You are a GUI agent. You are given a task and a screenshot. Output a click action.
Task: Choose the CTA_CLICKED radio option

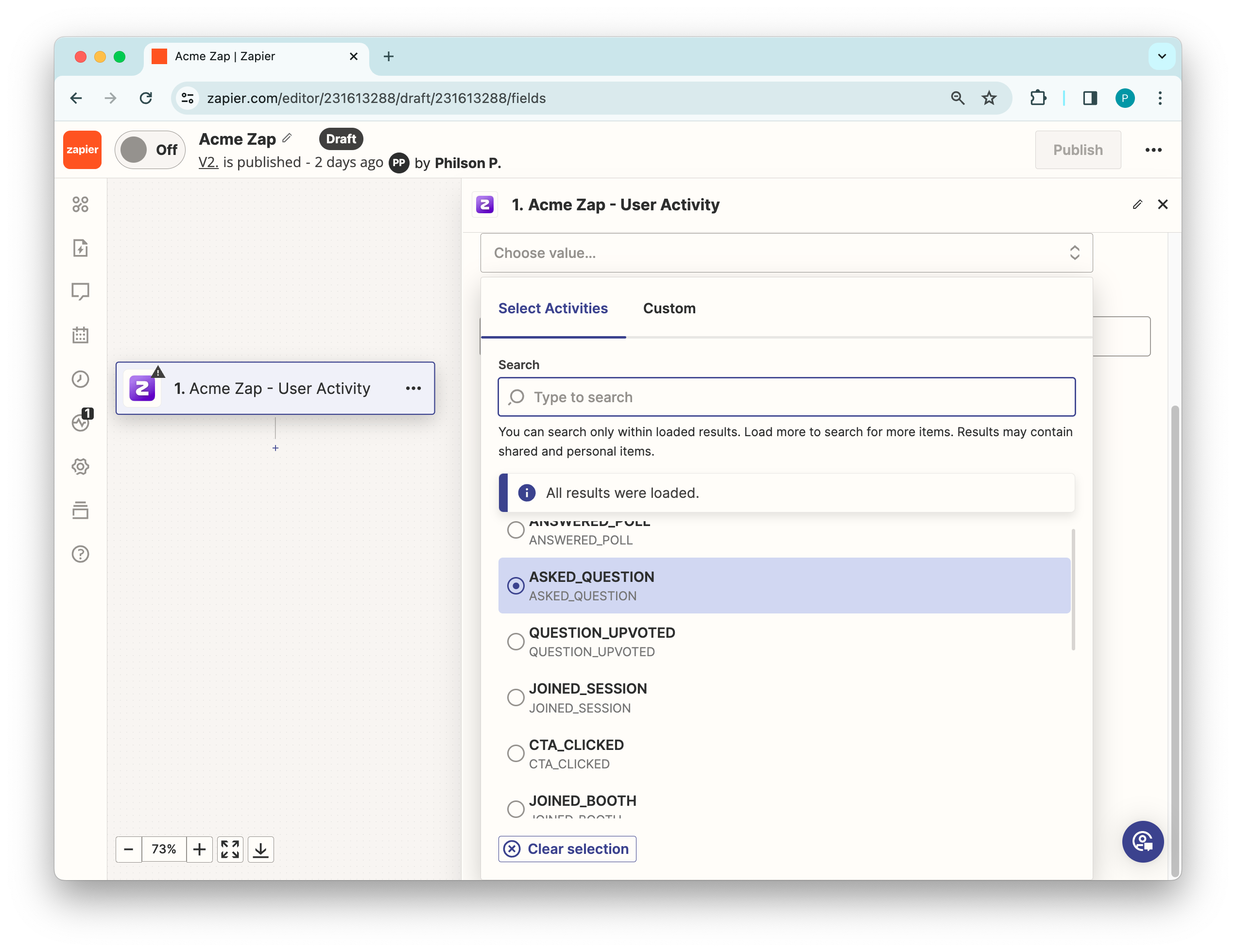pos(515,753)
